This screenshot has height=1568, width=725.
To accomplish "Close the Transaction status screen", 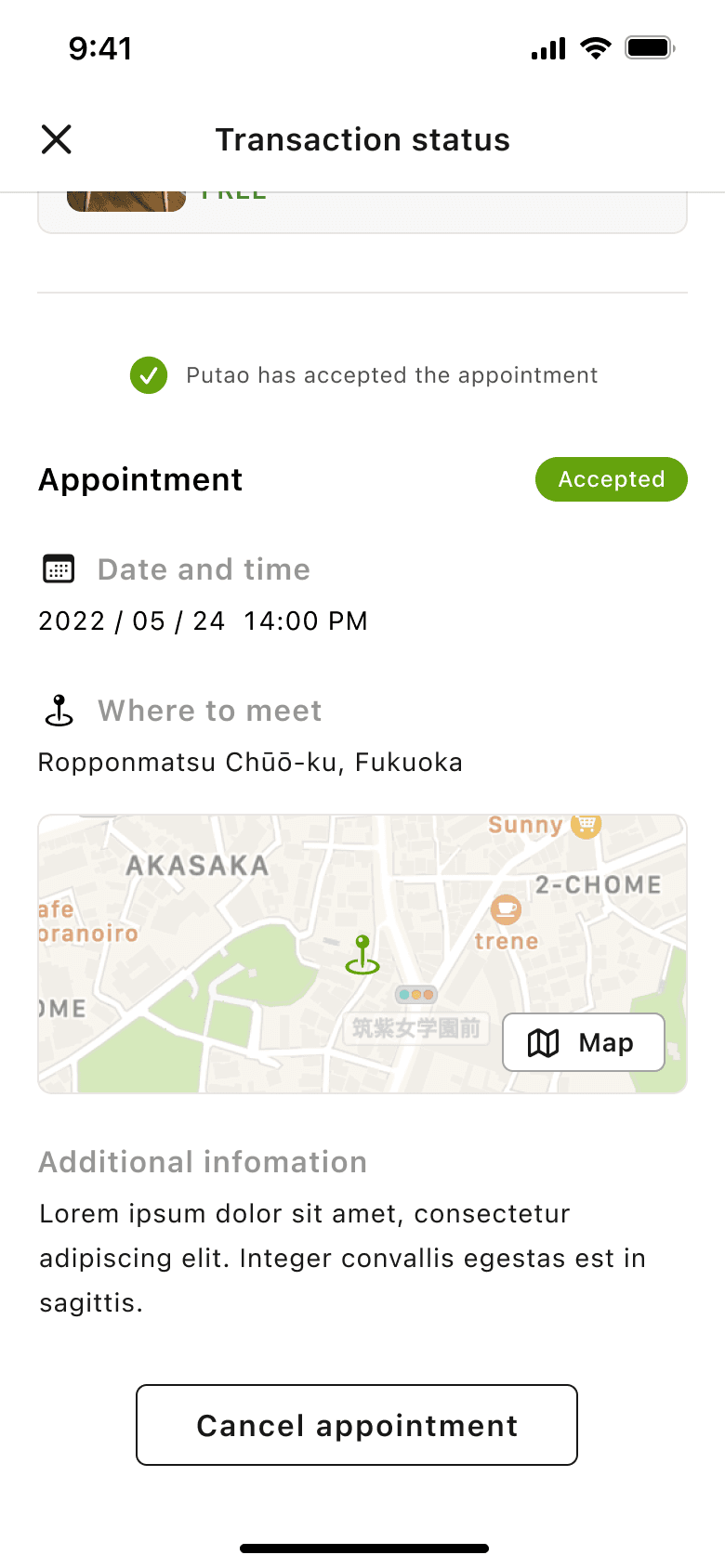I will pos(57,139).
